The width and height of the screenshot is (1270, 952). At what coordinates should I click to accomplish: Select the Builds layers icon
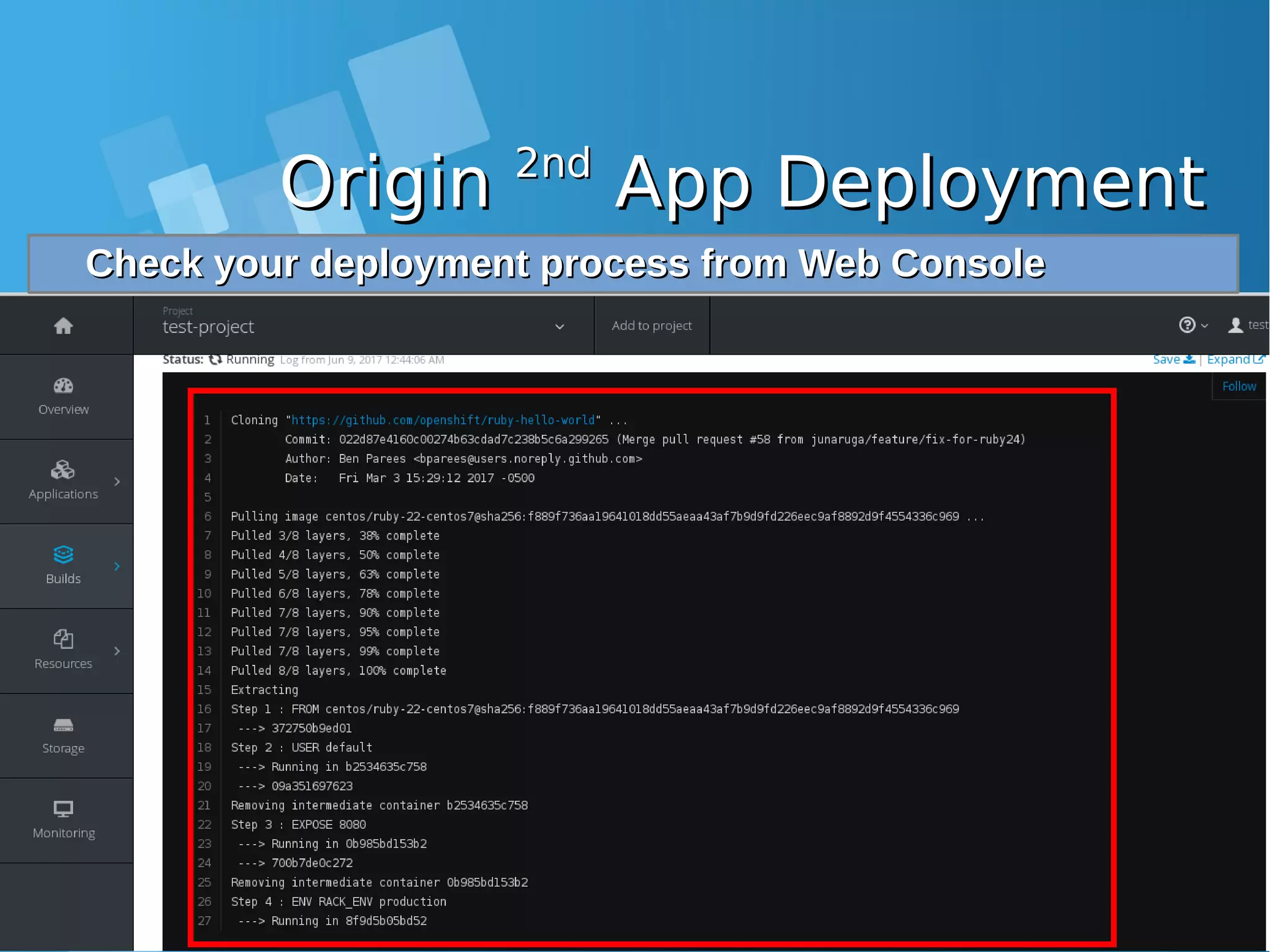(x=63, y=554)
